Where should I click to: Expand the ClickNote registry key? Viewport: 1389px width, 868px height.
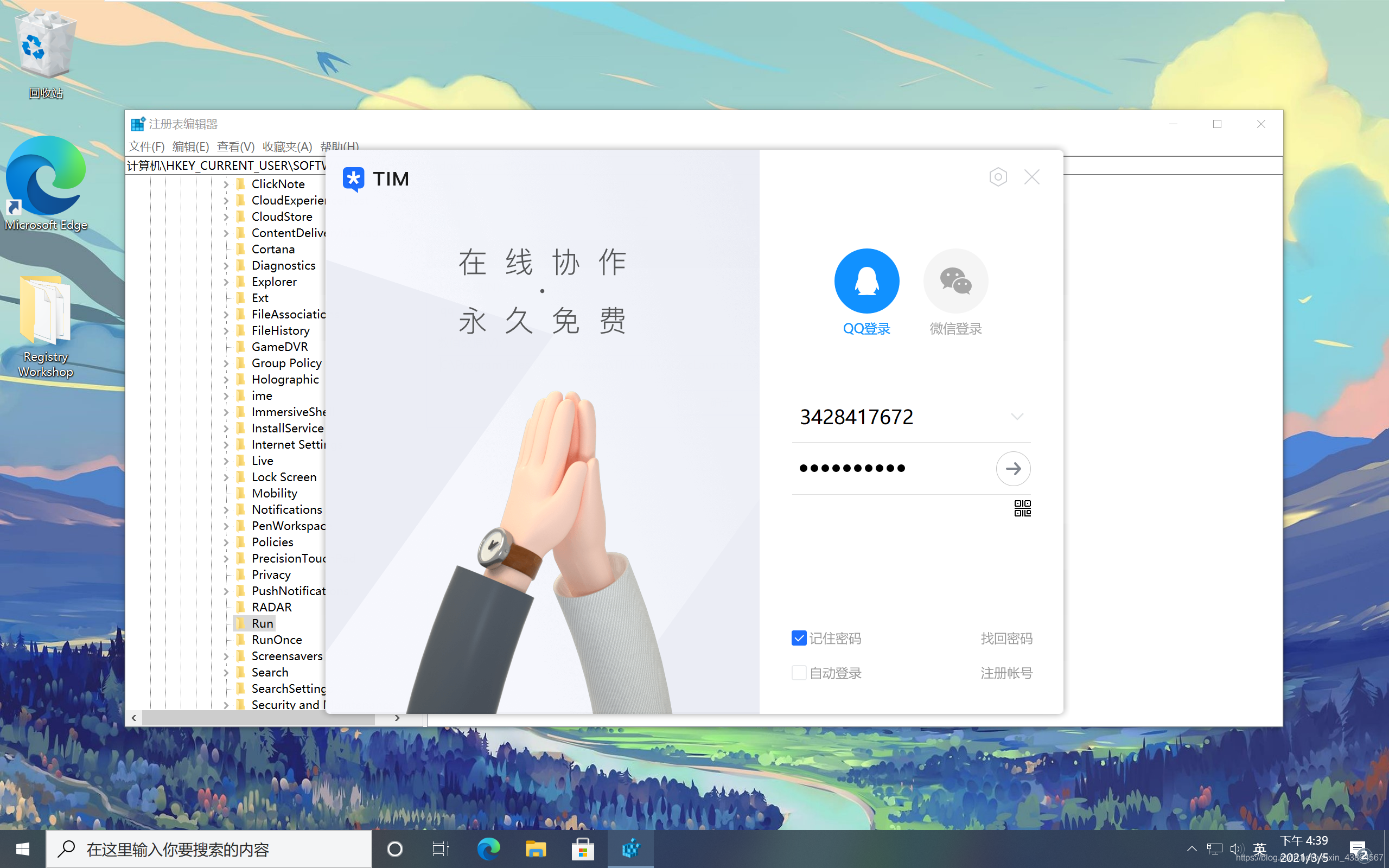click(226, 184)
